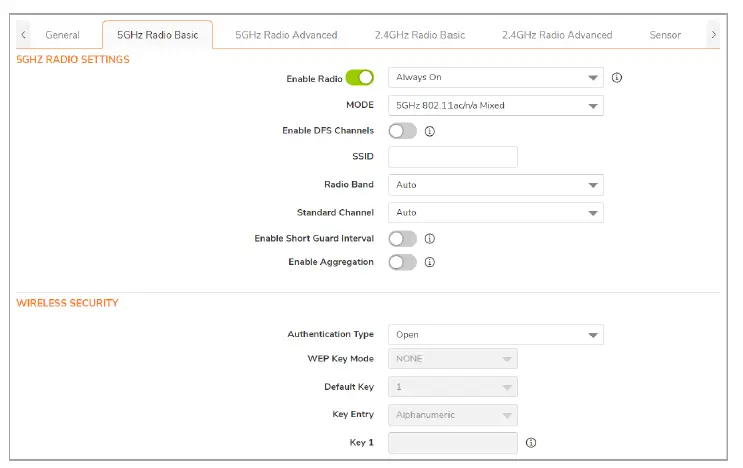Enable the DFS Channels toggle

pyautogui.click(x=402, y=131)
